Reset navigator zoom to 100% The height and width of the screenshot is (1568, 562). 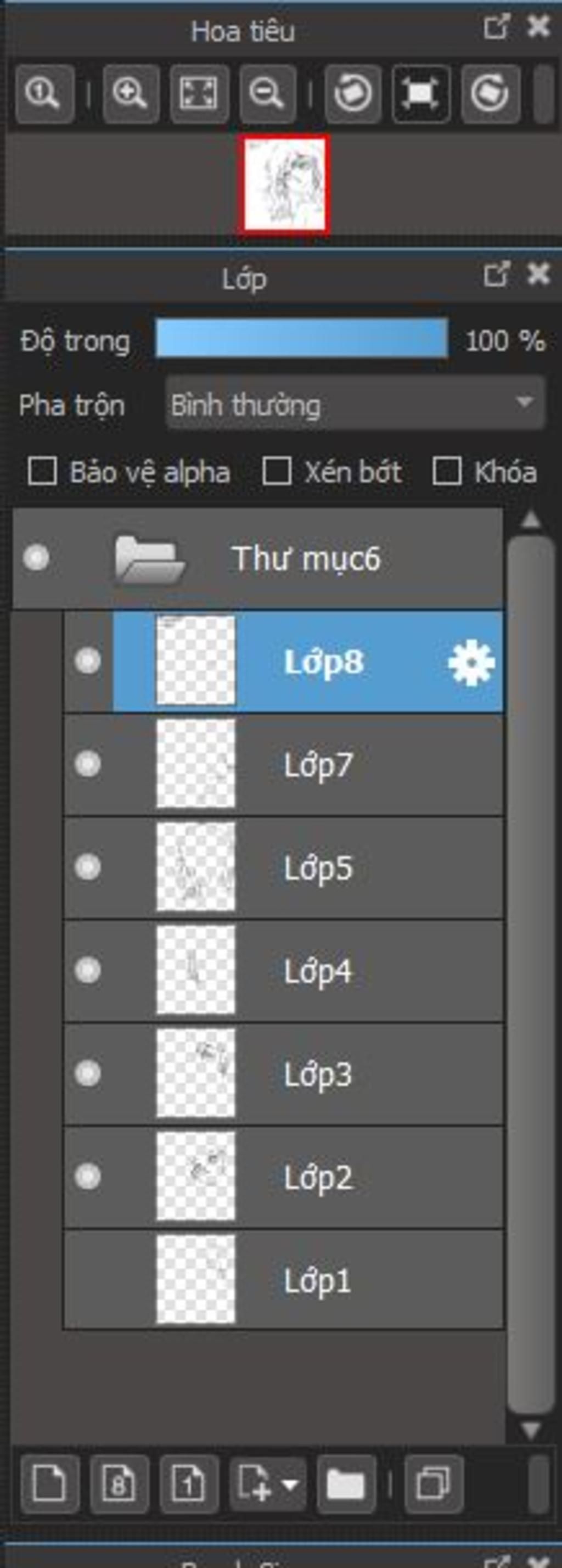coord(44,94)
